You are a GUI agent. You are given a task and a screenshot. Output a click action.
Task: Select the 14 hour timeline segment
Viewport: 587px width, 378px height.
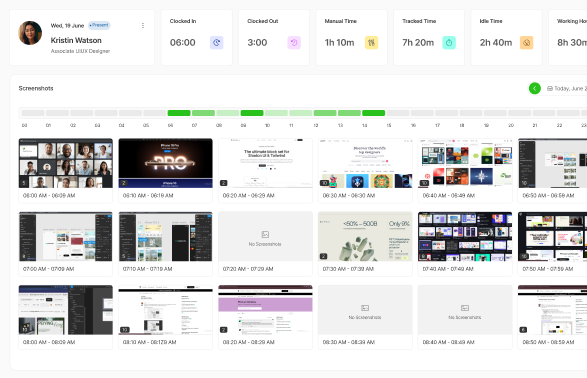click(374, 113)
